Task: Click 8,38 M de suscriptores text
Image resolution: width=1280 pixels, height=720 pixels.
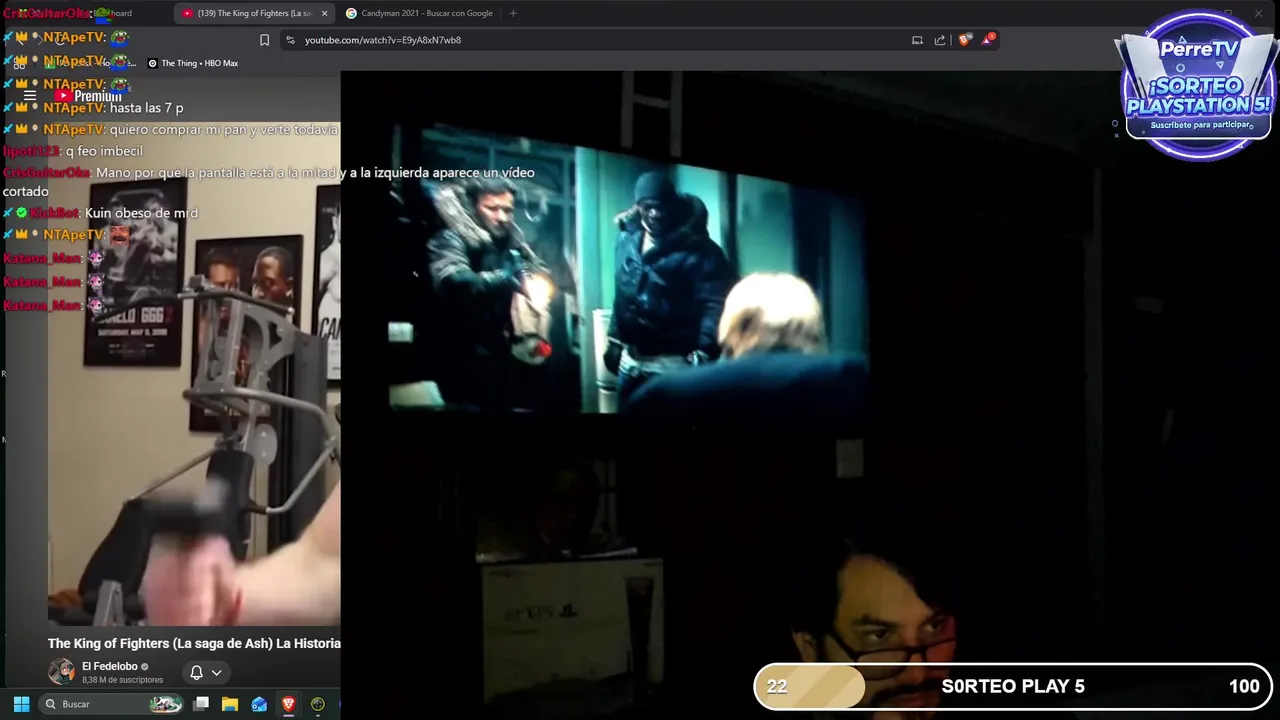Action: (122, 680)
